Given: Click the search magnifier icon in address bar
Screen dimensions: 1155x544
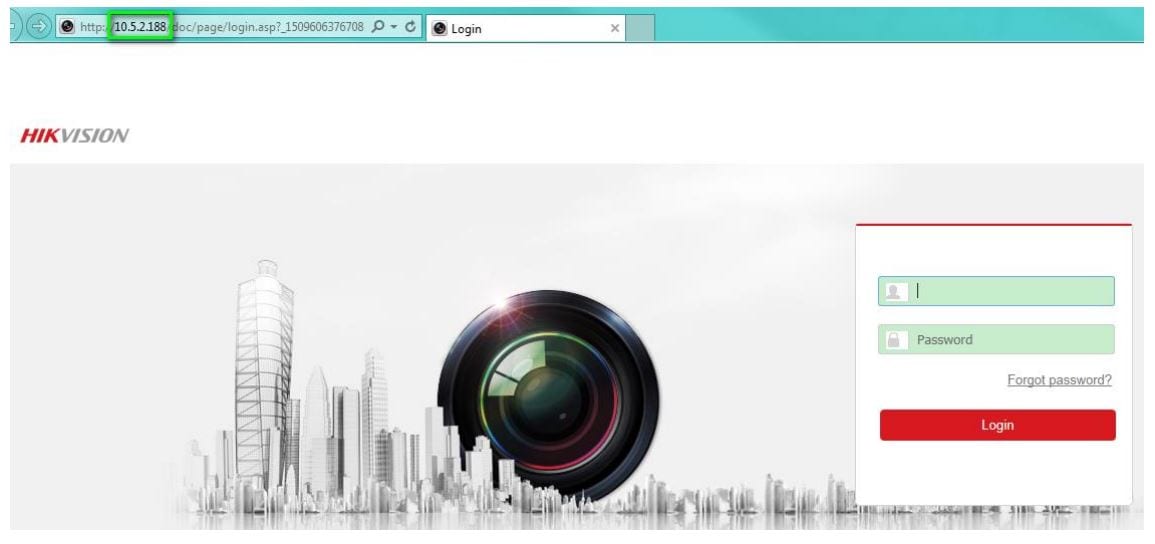Looking at the screenshot, I should 378,27.
